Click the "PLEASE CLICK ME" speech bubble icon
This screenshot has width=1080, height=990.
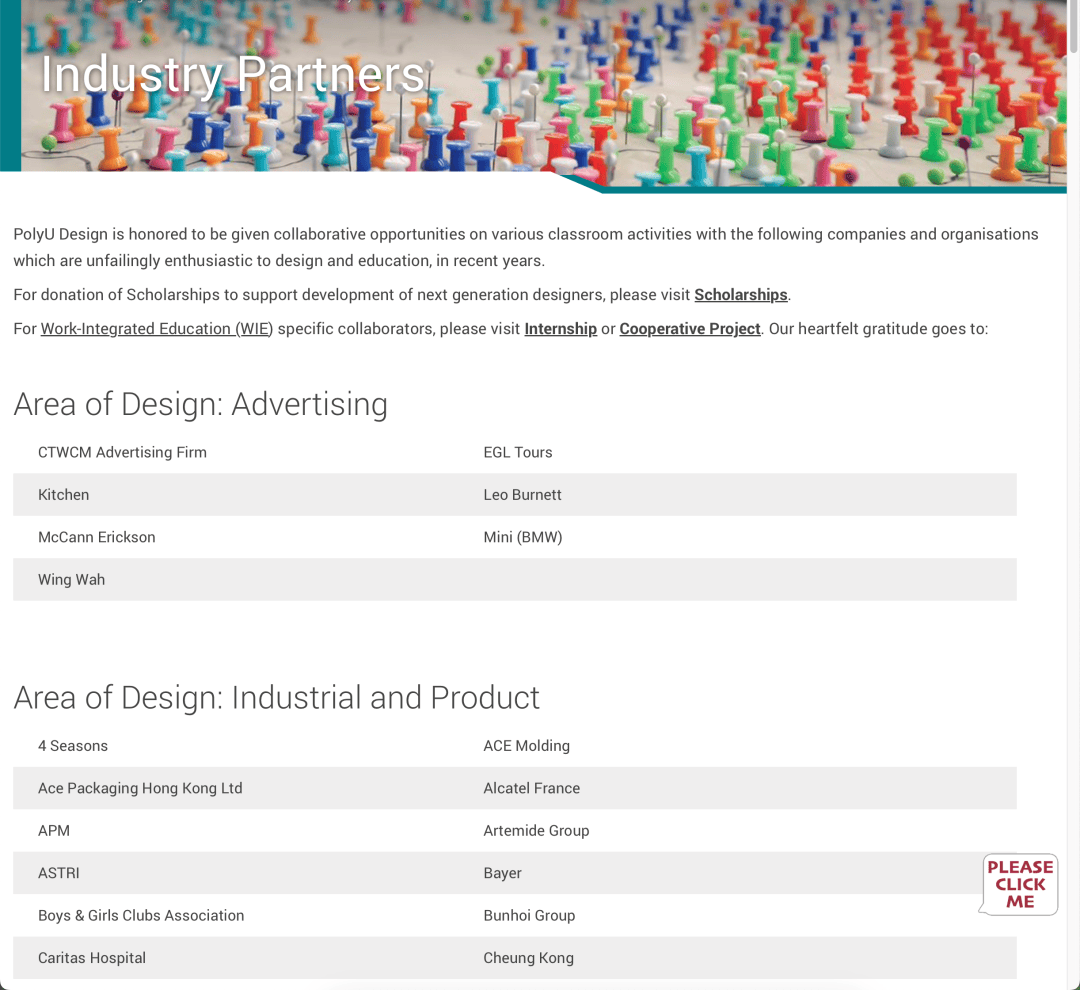(x=1019, y=884)
